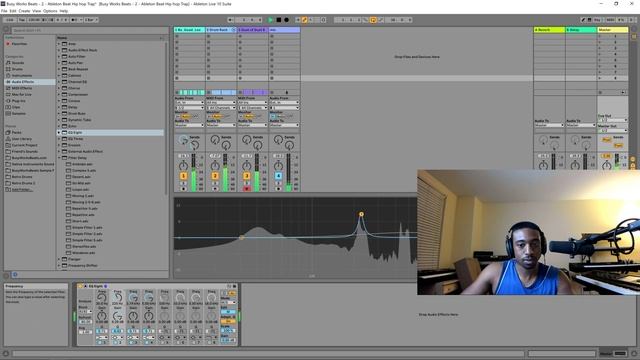This screenshot has height=360, width=640.
Task: Toggle the browser show/hide button
Action: coord(6,30)
